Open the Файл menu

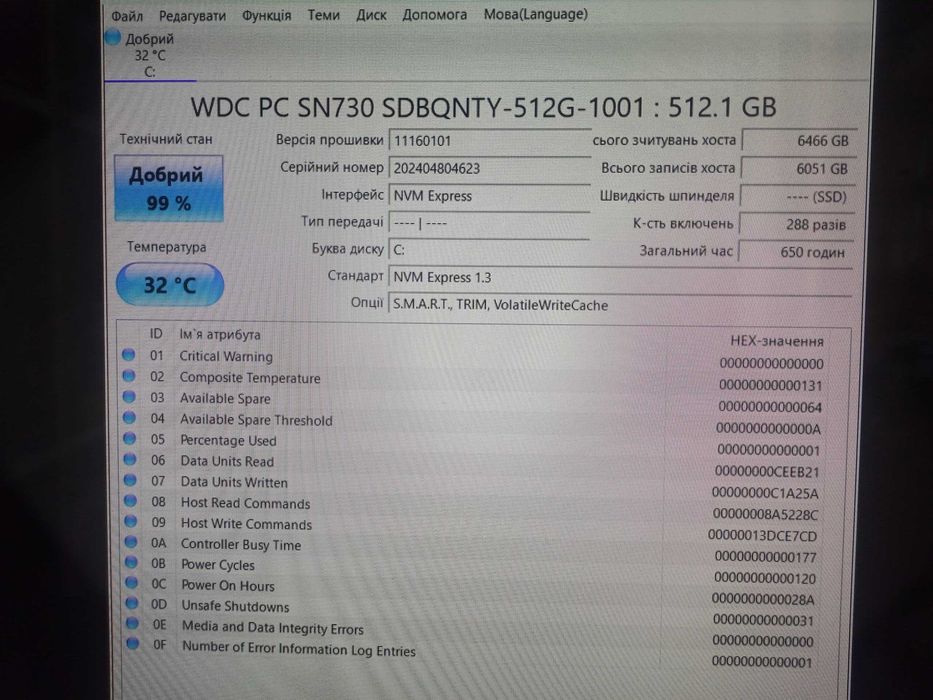[x=127, y=15]
